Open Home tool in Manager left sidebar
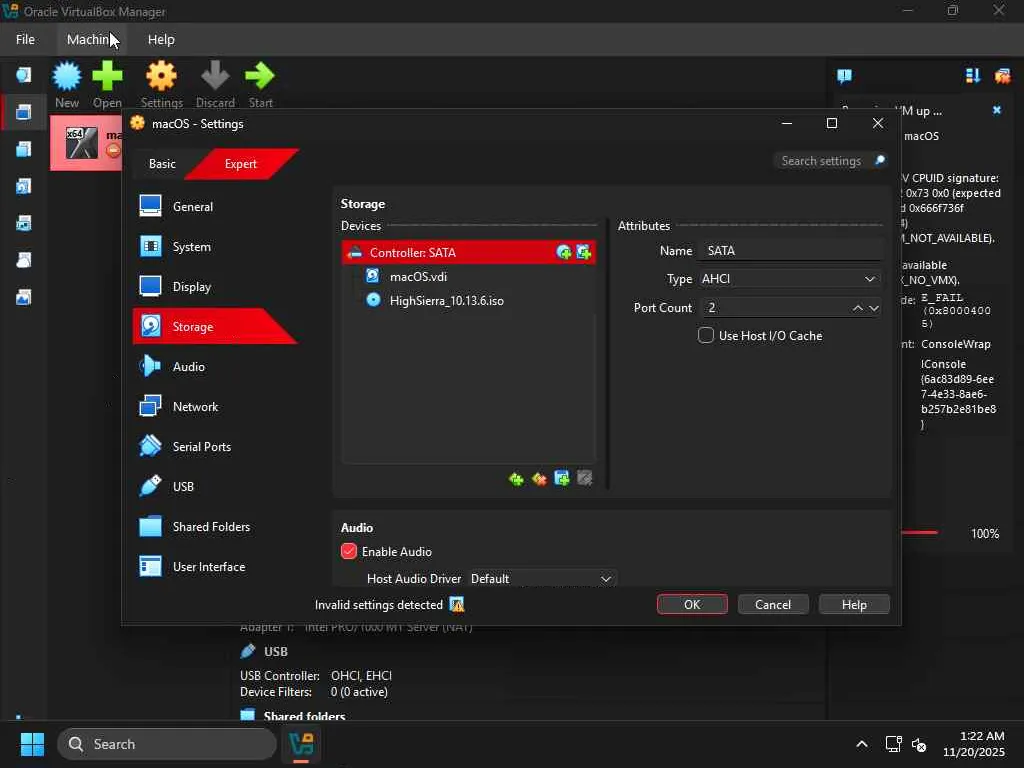This screenshot has width=1024, height=768. 24,75
